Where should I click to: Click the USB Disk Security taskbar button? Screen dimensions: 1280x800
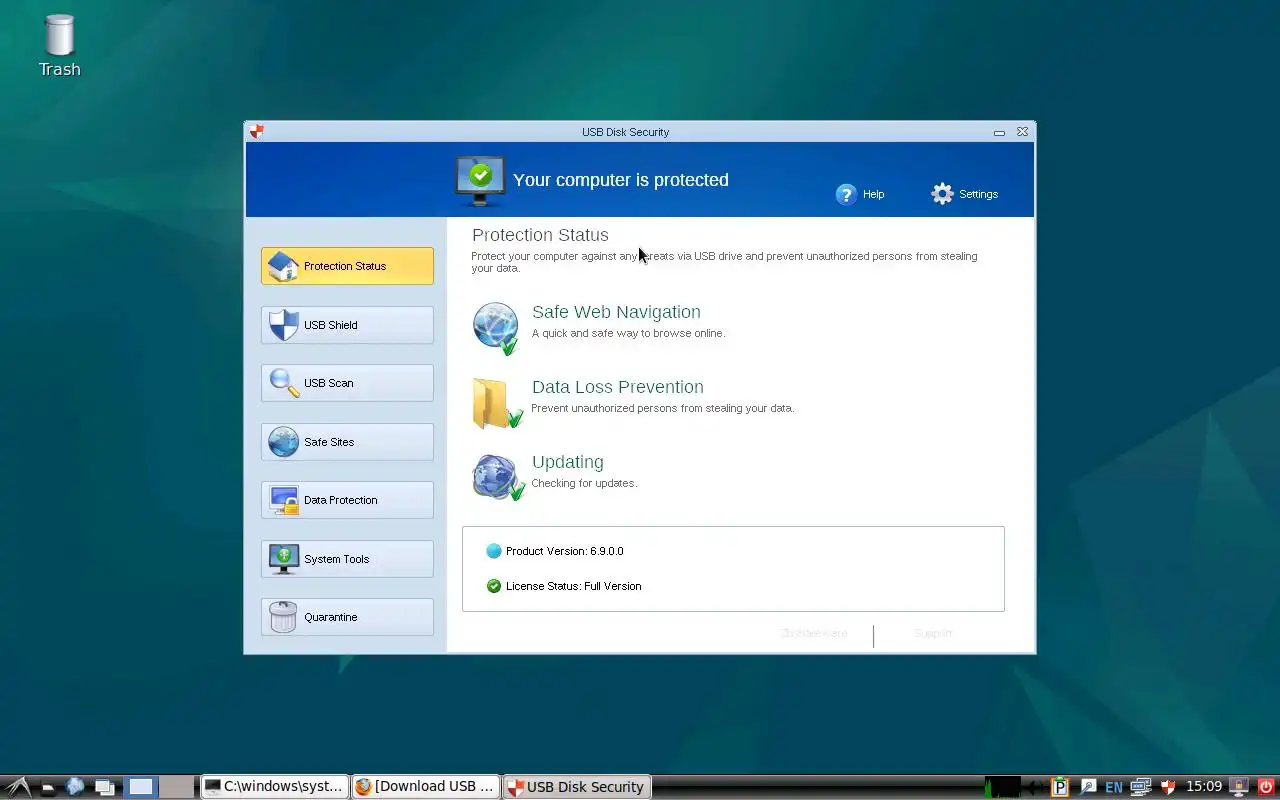(576, 787)
